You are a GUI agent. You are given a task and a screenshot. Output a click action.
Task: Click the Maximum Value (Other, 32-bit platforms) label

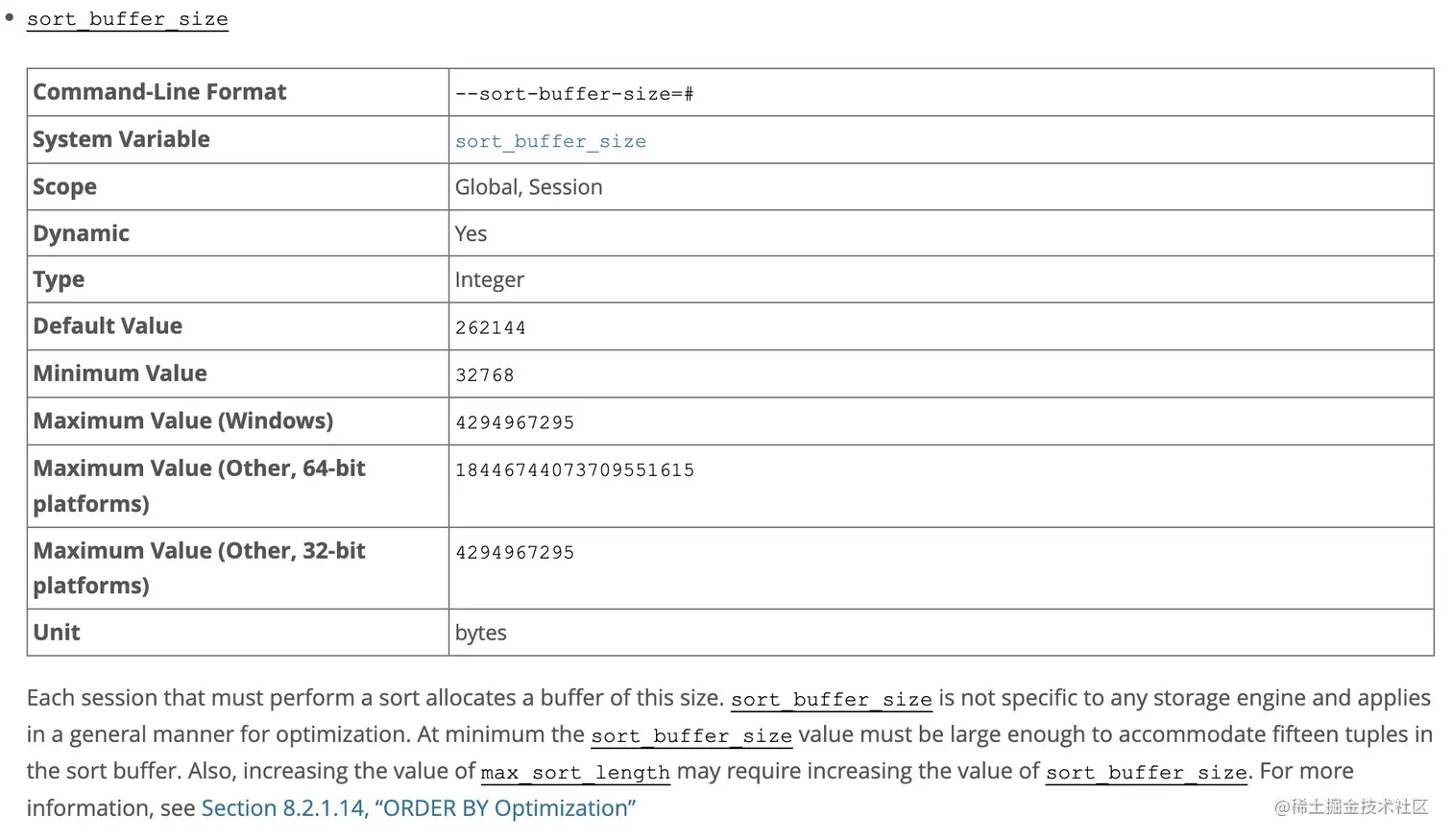point(199,567)
